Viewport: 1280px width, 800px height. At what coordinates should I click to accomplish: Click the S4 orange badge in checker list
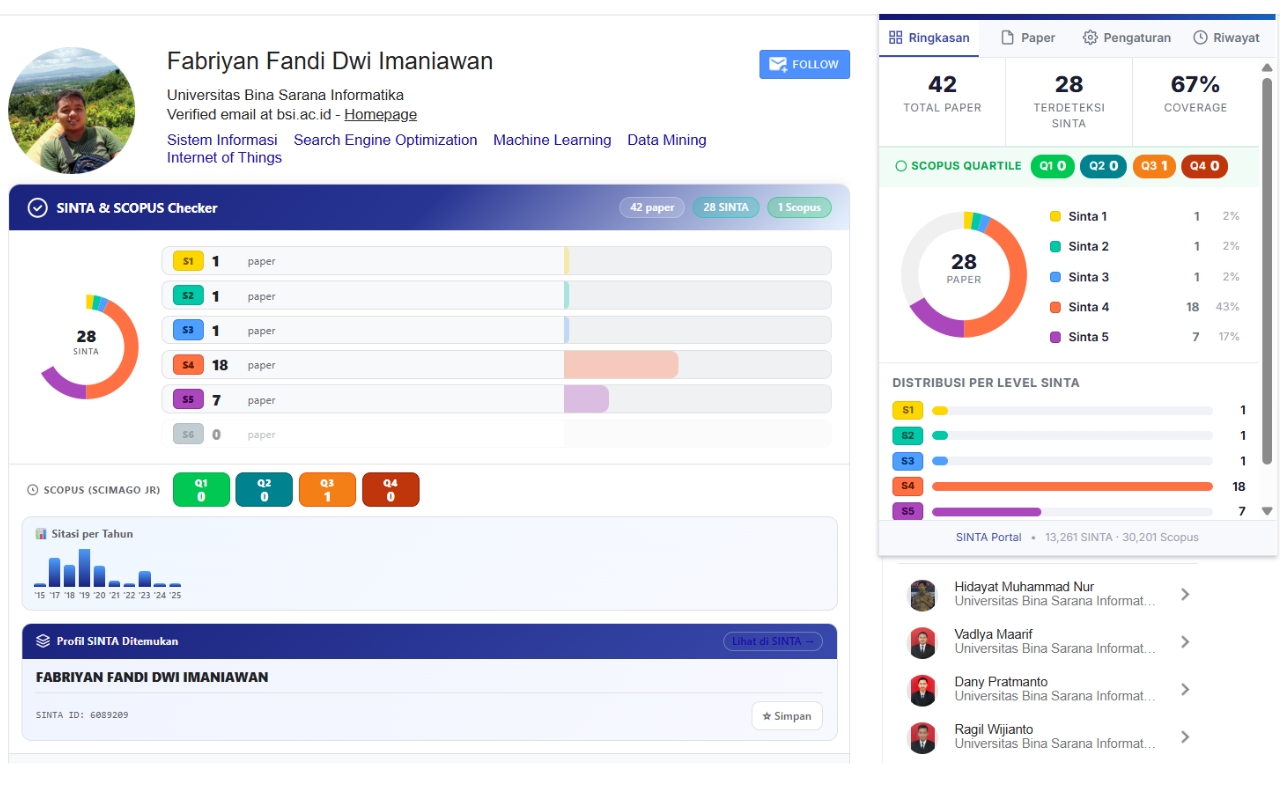188,365
